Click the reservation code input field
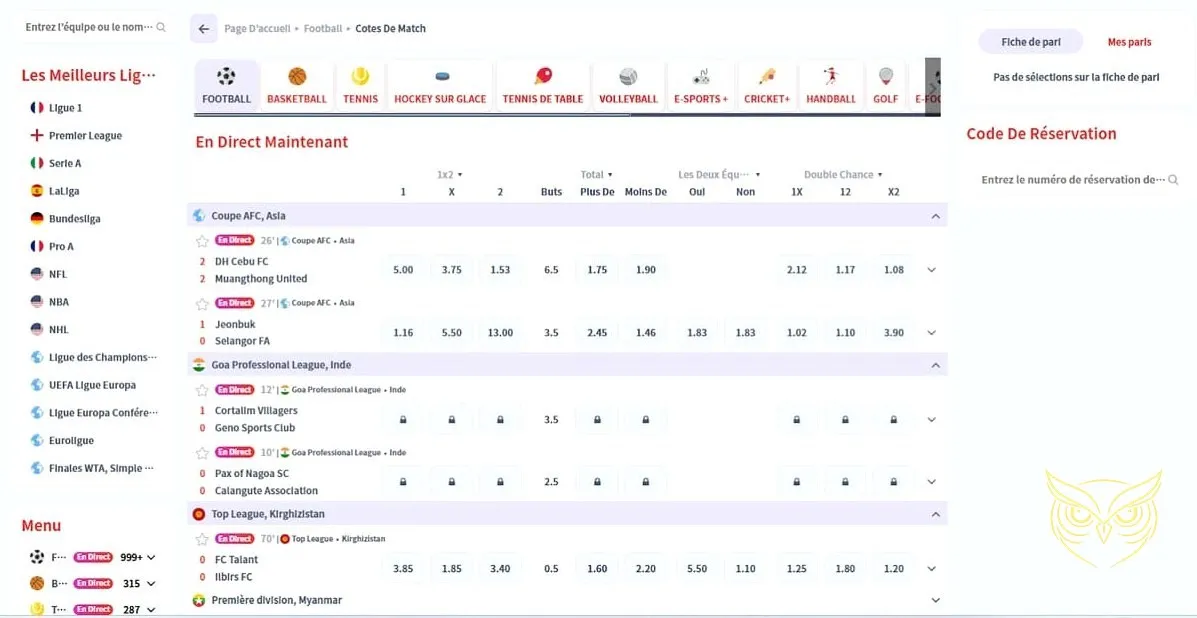The height and width of the screenshot is (618, 1197). tap(1072, 180)
